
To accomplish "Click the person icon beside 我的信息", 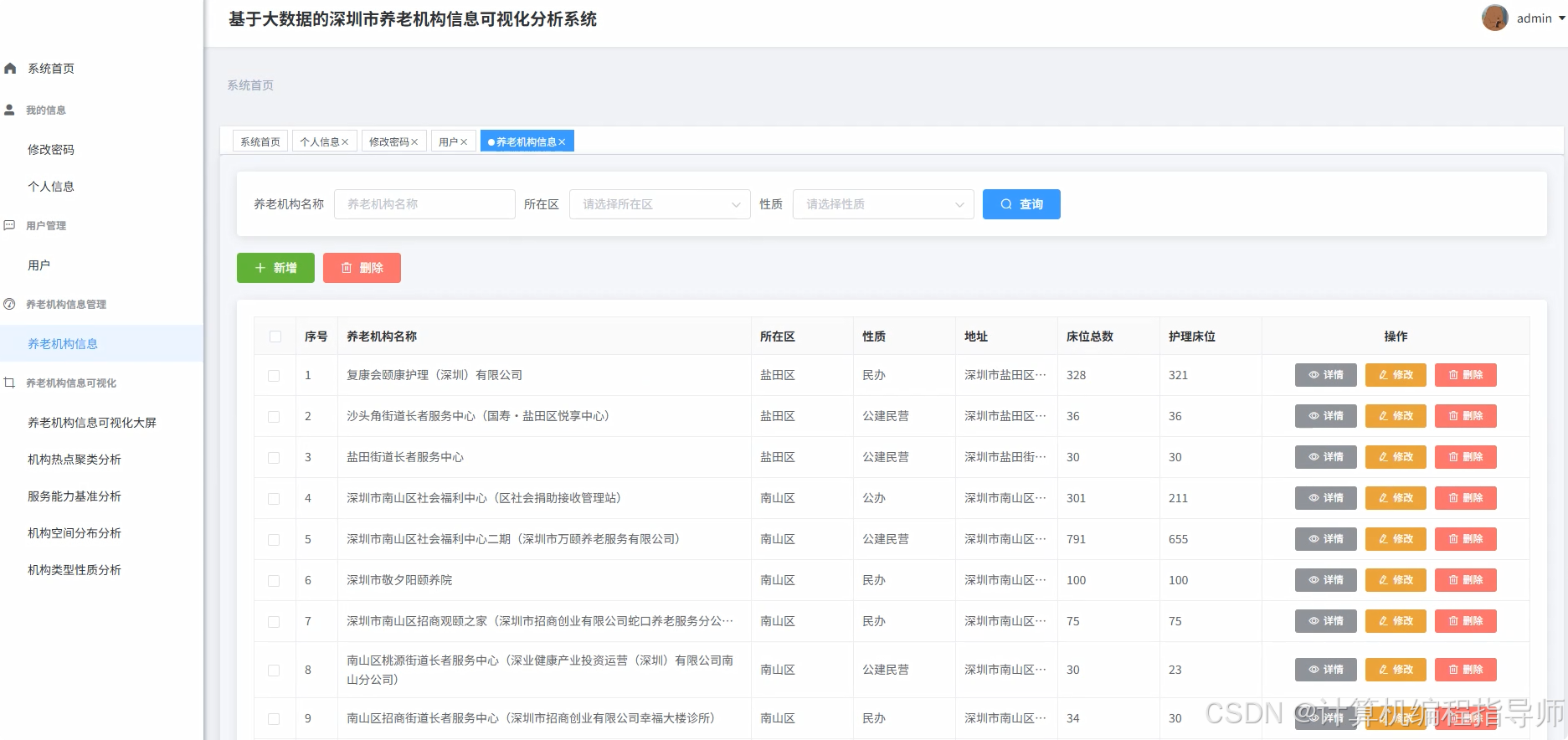I will (10, 110).
